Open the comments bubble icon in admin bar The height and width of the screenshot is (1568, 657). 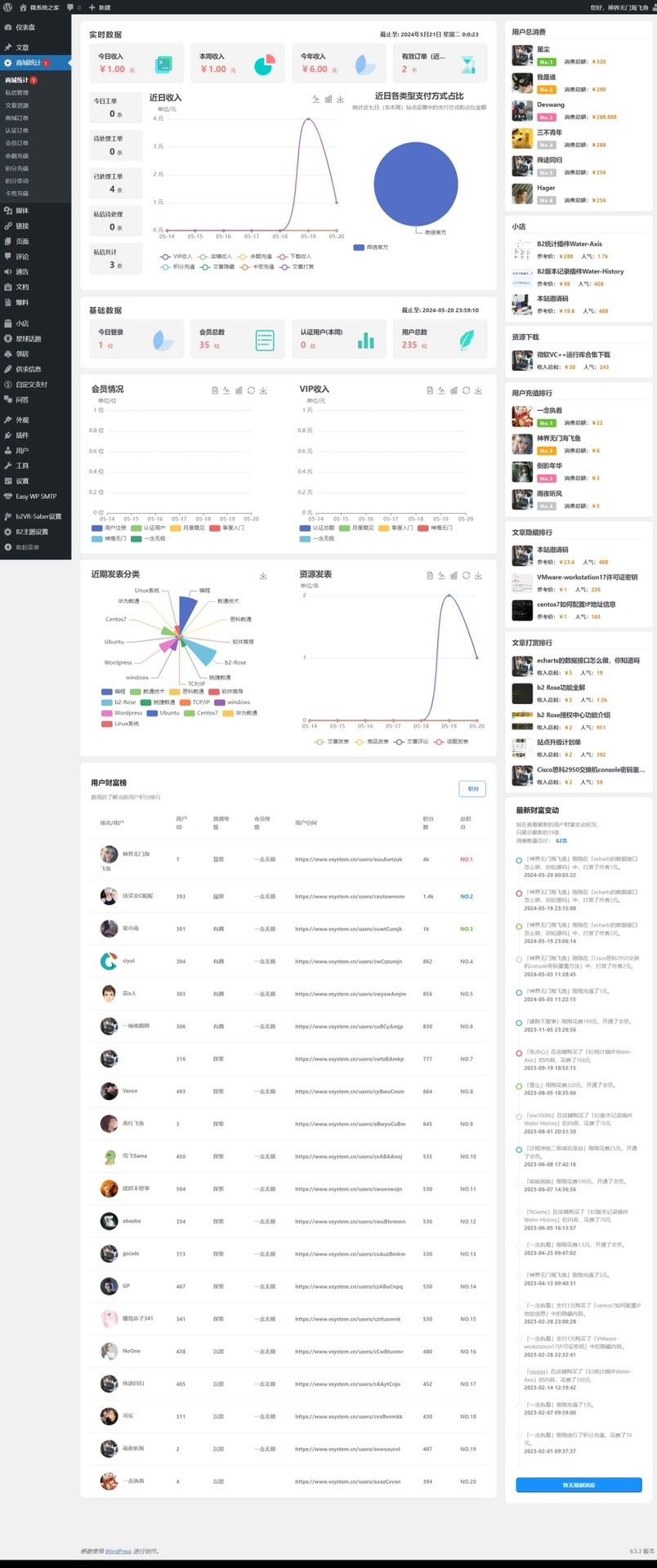click(x=70, y=7)
